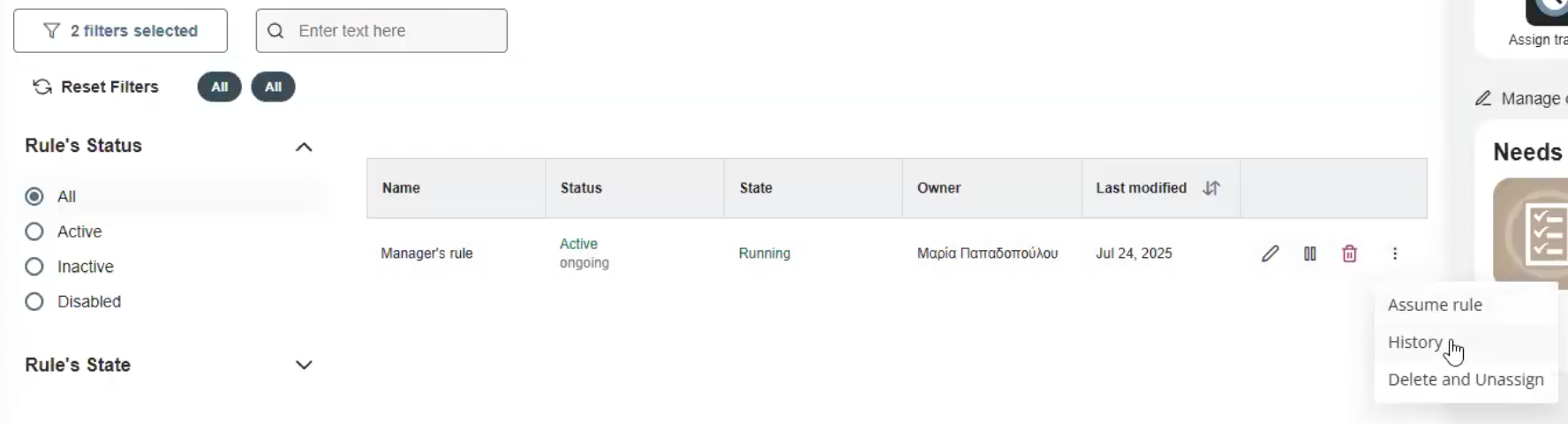Viewport: 1568px width, 424px height.
Task: Click the red trash delete icon
Action: pyautogui.click(x=1349, y=254)
